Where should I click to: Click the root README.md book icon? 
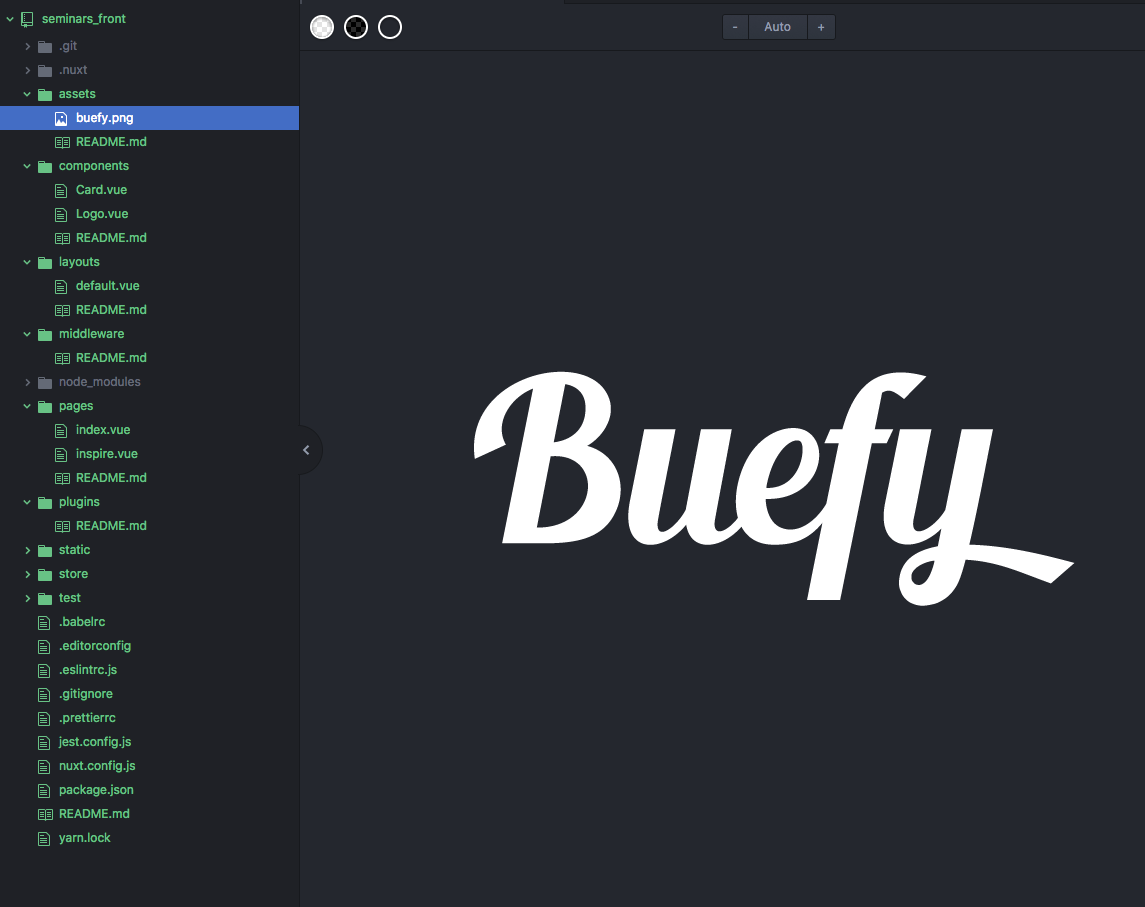45,814
